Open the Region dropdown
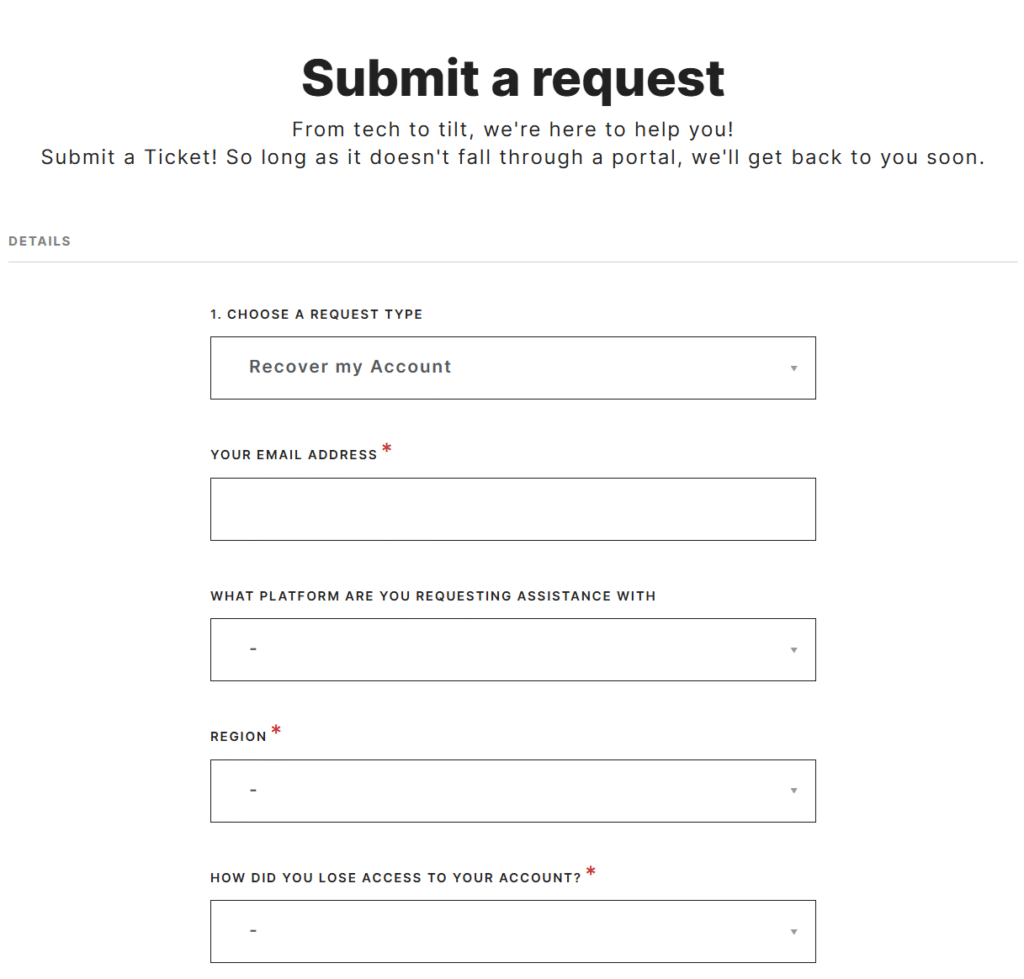Viewport: 1024px width, 979px height. pos(512,791)
